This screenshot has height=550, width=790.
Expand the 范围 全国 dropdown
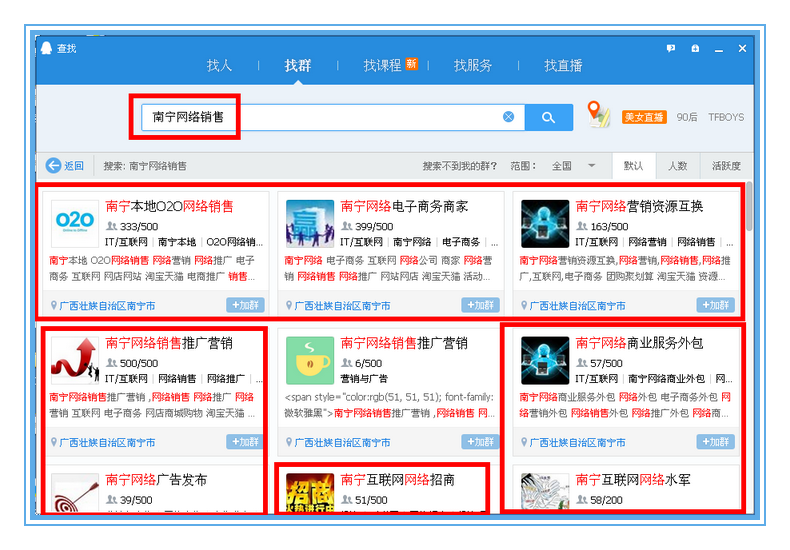(x=573, y=166)
